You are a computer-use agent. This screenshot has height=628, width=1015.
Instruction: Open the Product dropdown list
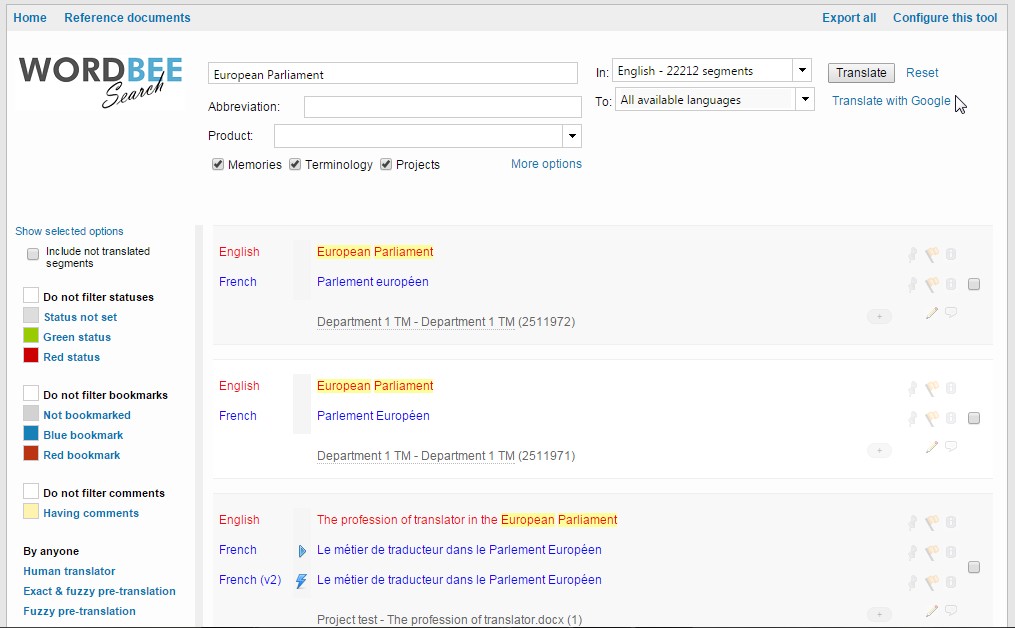571,136
